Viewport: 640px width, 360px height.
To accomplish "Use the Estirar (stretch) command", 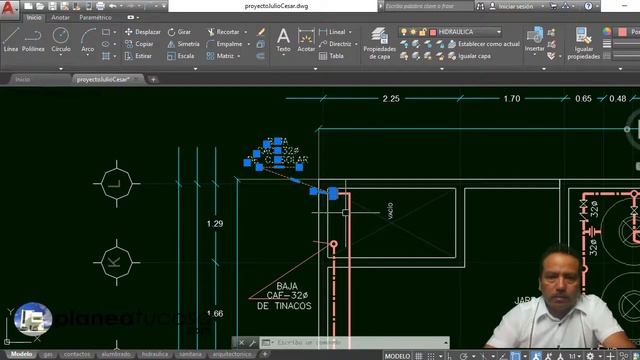I will tap(138, 56).
